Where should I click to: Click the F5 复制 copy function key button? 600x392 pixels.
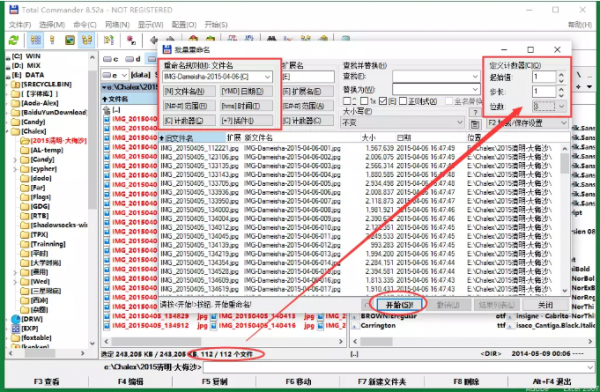(214, 382)
